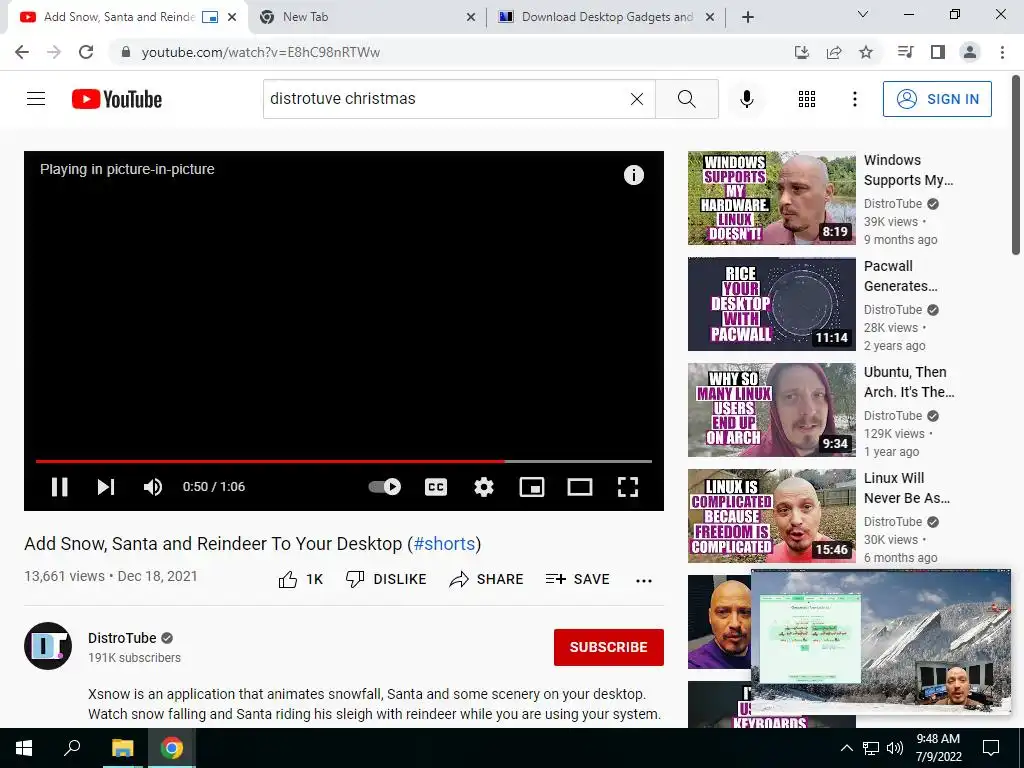This screenshot has height=768, width=1024.
Task: Click 'Pacwall Generates...' video title
Action: [901, 276]
